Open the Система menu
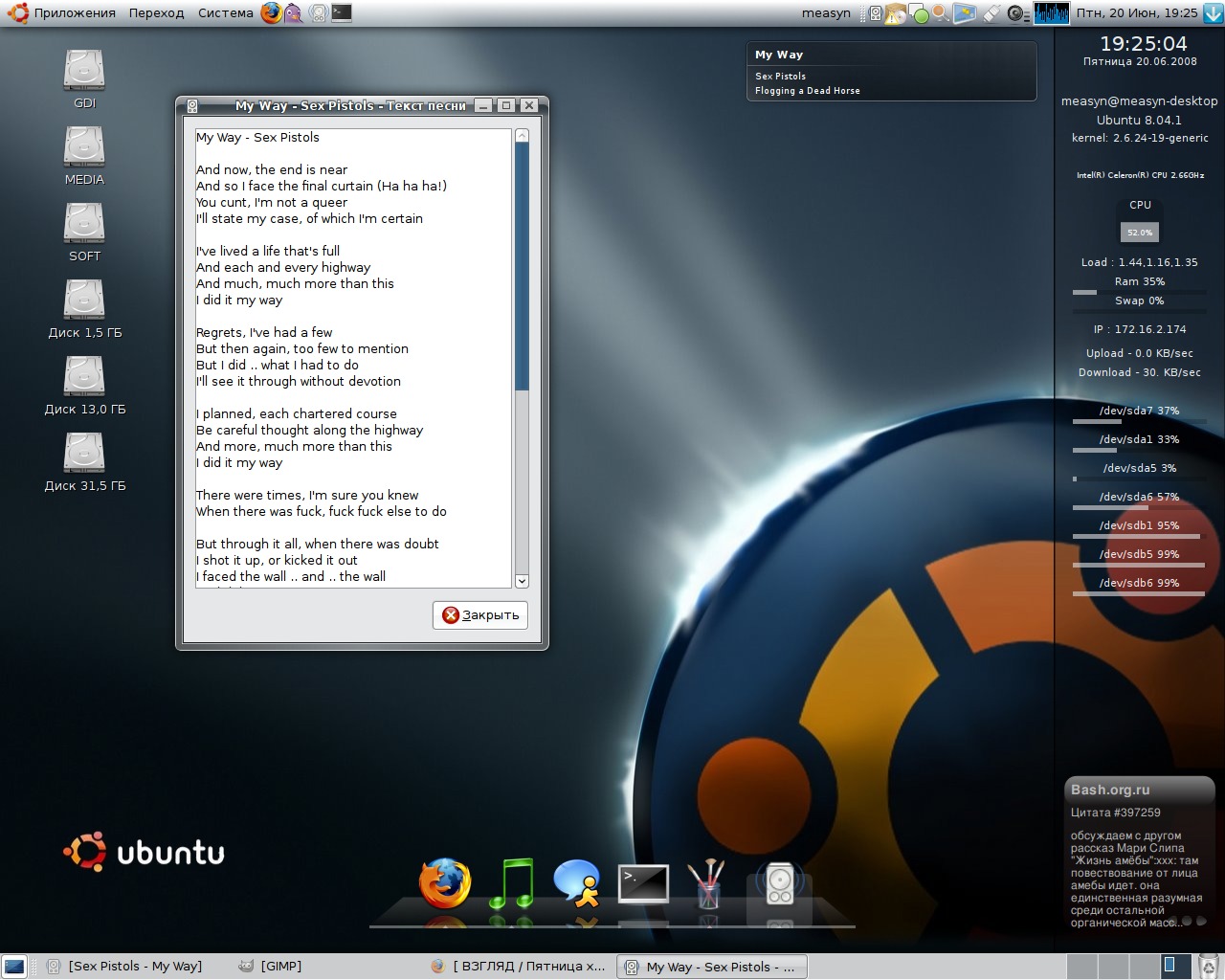 coord(225,12)
